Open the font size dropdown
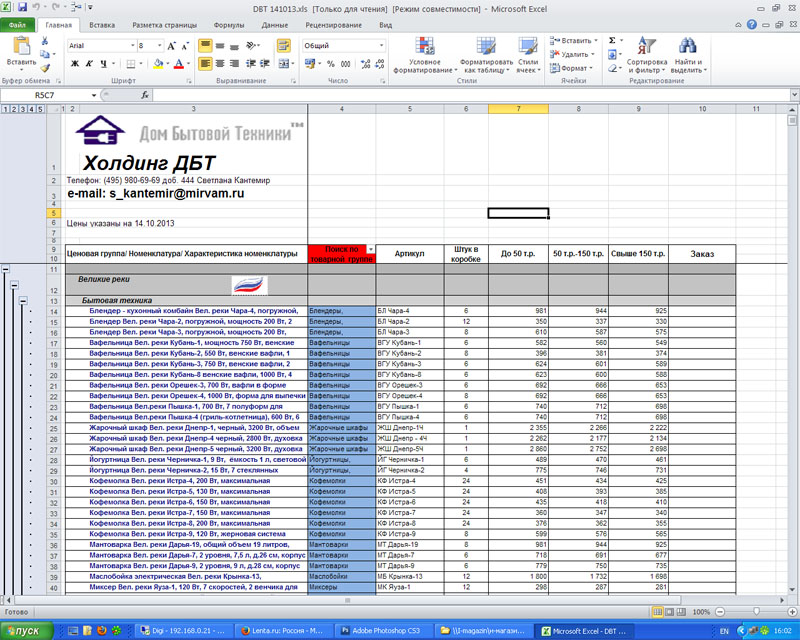Image resolution: width=800 pixels, height=640 pixels. (x=160, y=46)
